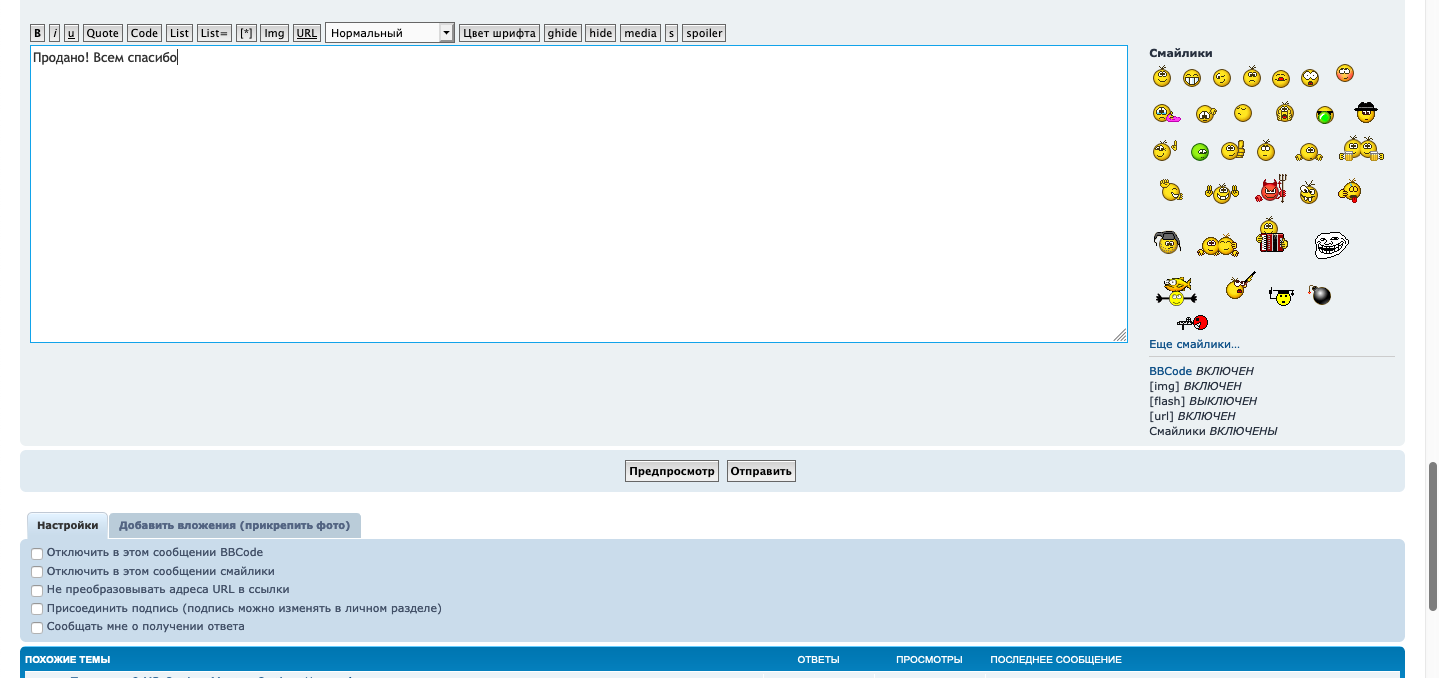Open 'Еще смайлики...' link
Screen dimensions: 1439x678
pos(1194,344)
